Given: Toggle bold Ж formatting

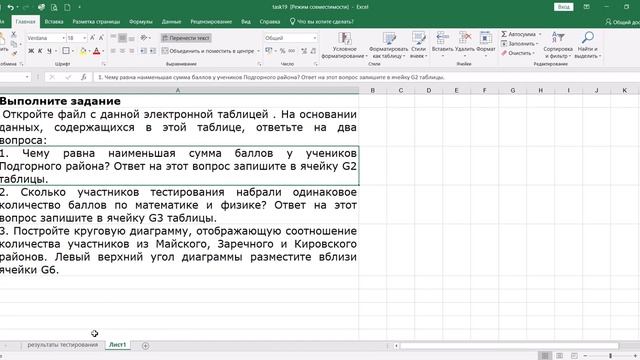Looking at the screenshot, I should (31, 51).
